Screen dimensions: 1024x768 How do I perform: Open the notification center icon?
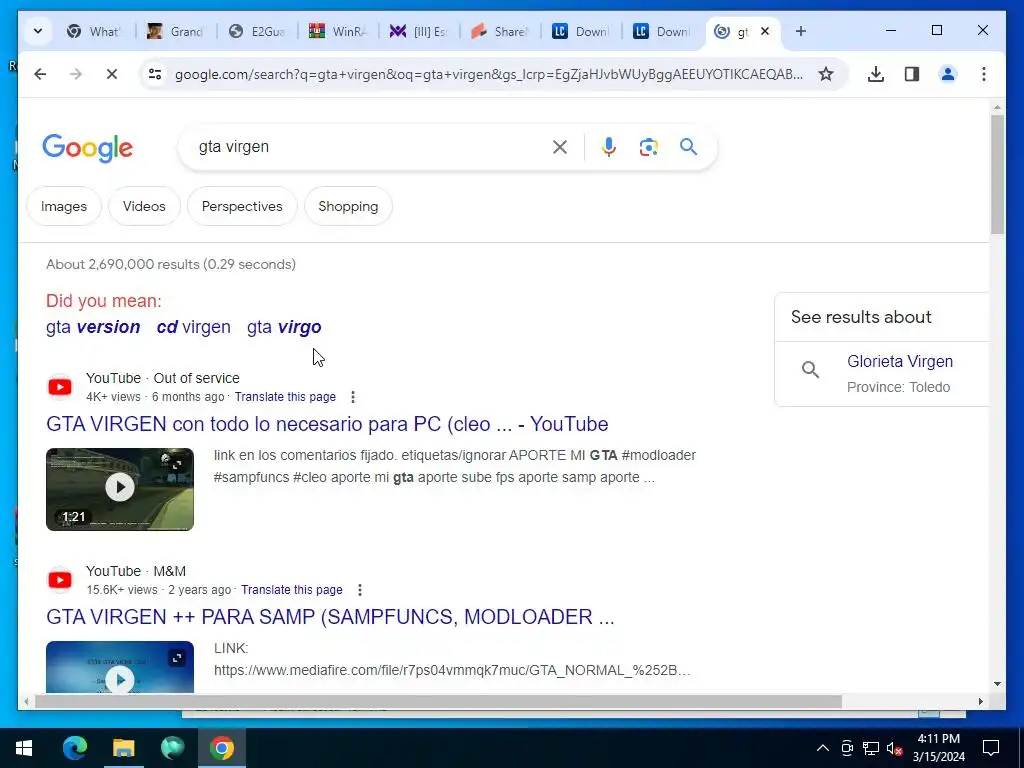tap(991, 748)
